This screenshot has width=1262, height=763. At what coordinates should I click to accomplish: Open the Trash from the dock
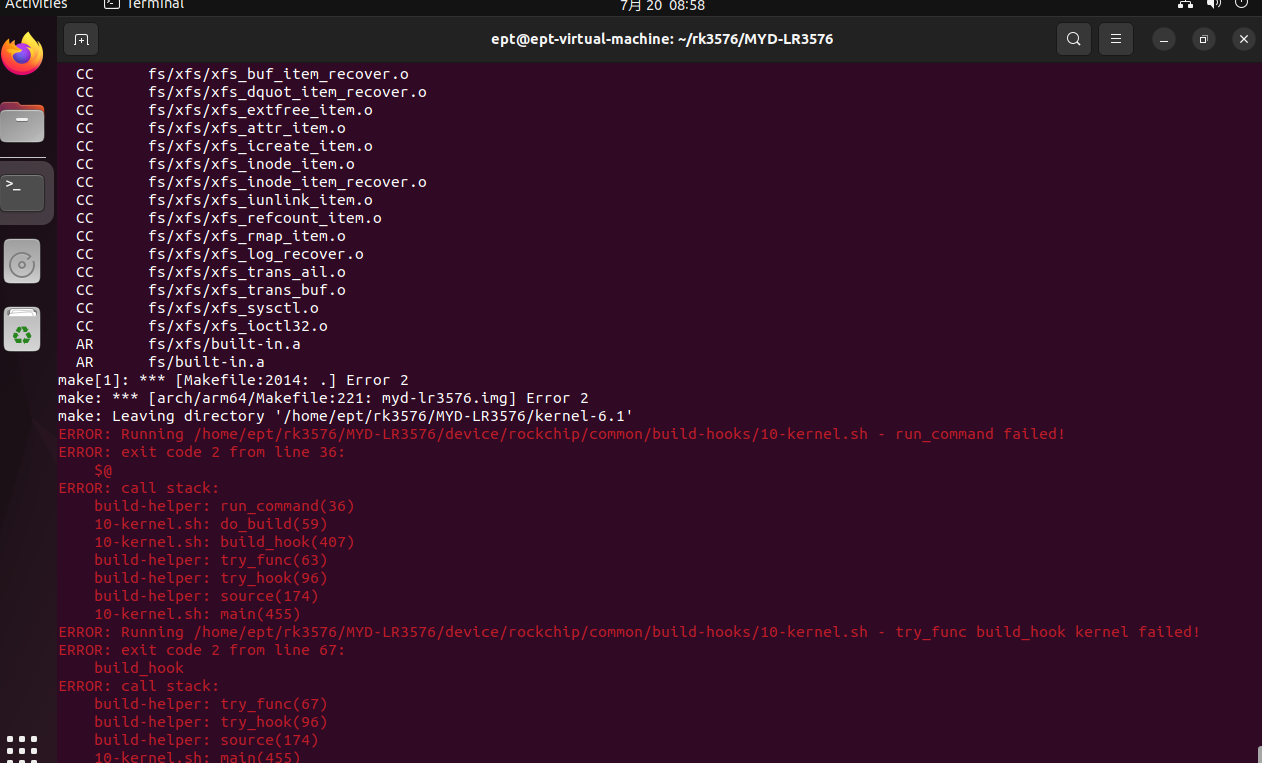tap(22, 330)
